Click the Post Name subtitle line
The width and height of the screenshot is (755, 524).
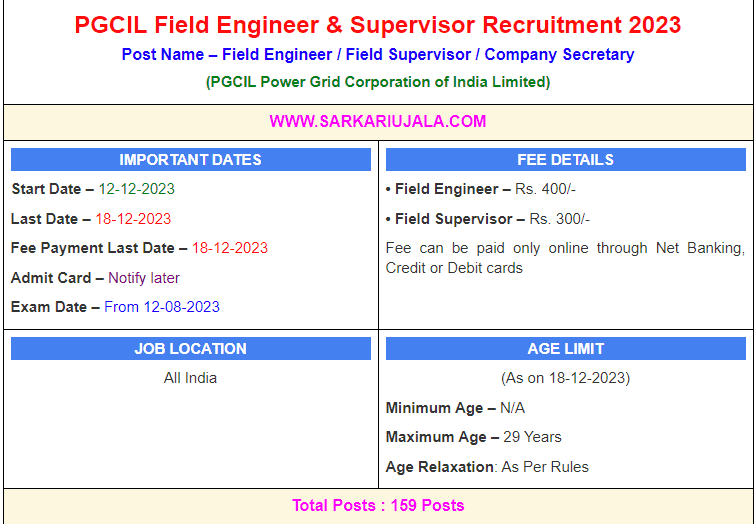coord(377,55)
